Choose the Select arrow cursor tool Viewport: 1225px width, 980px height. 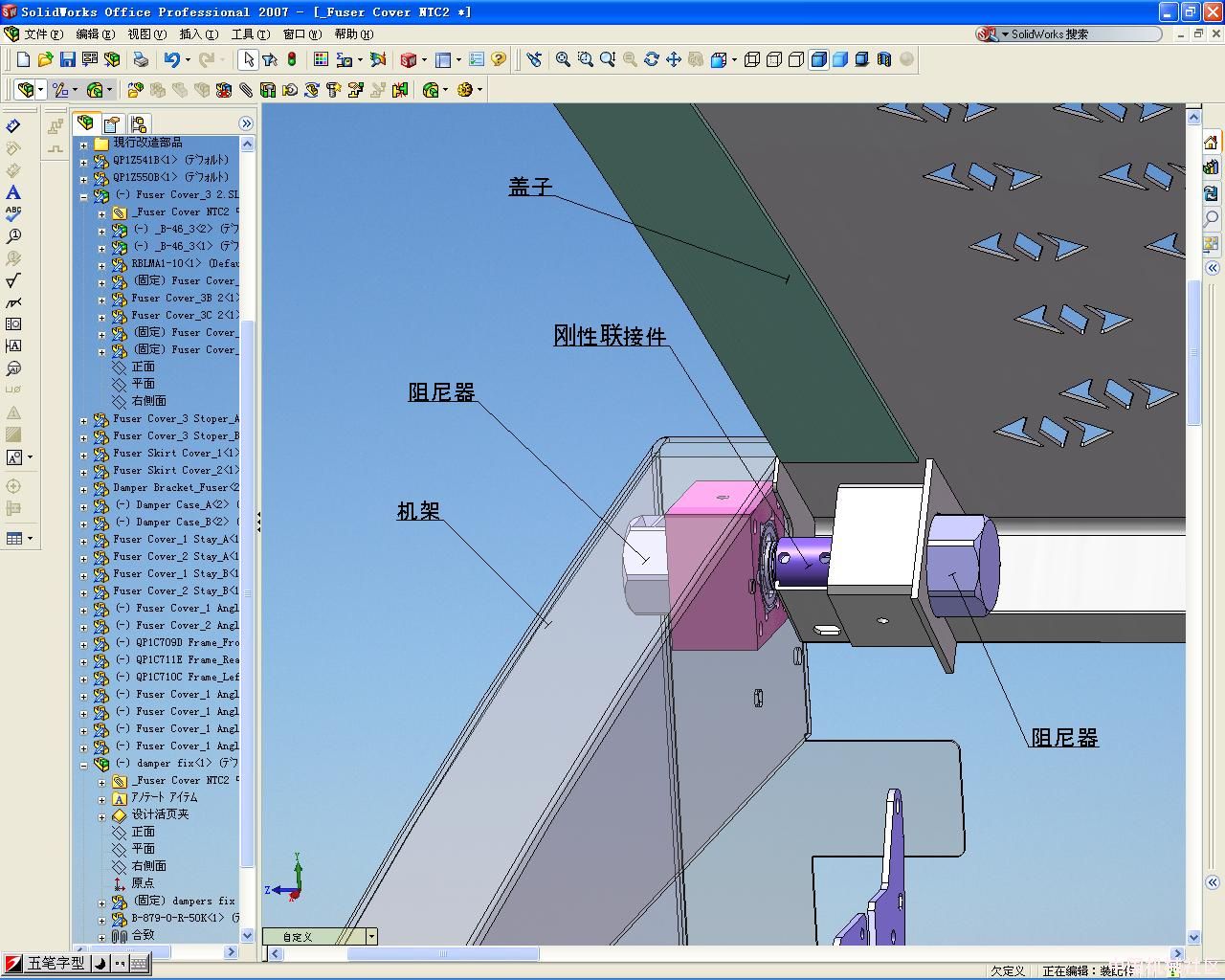pyautogui.click(x=248, y=59)
